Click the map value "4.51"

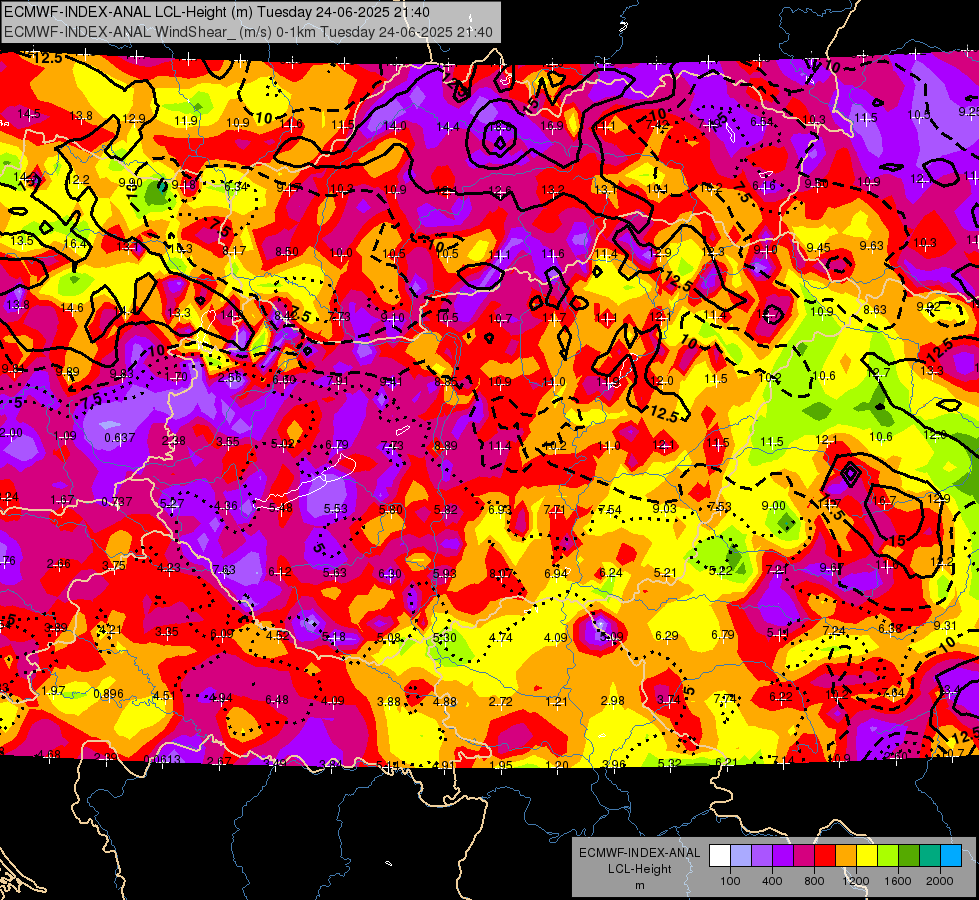(164, 696)
